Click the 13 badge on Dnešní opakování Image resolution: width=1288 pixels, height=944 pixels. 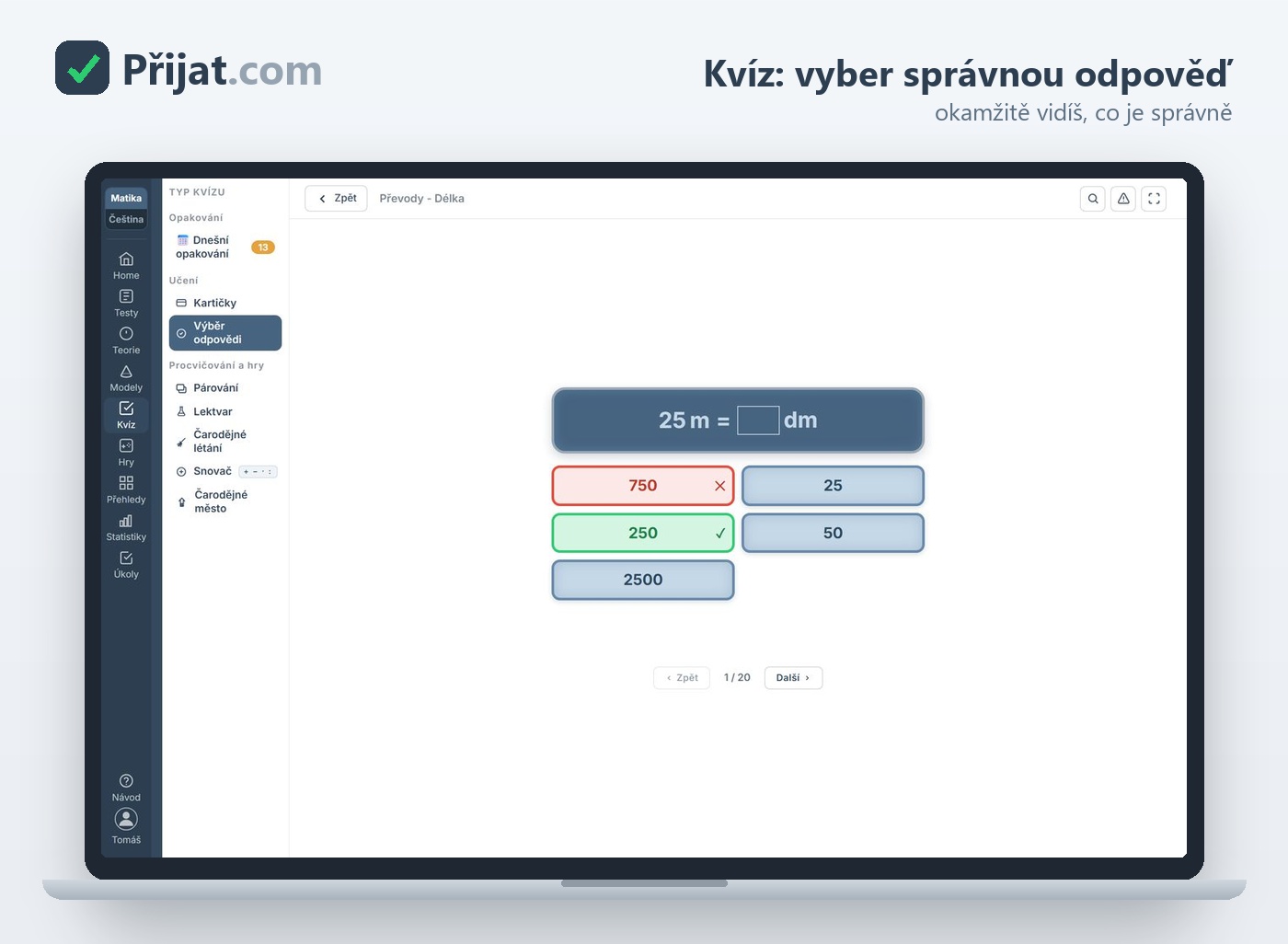pos(263,248)
